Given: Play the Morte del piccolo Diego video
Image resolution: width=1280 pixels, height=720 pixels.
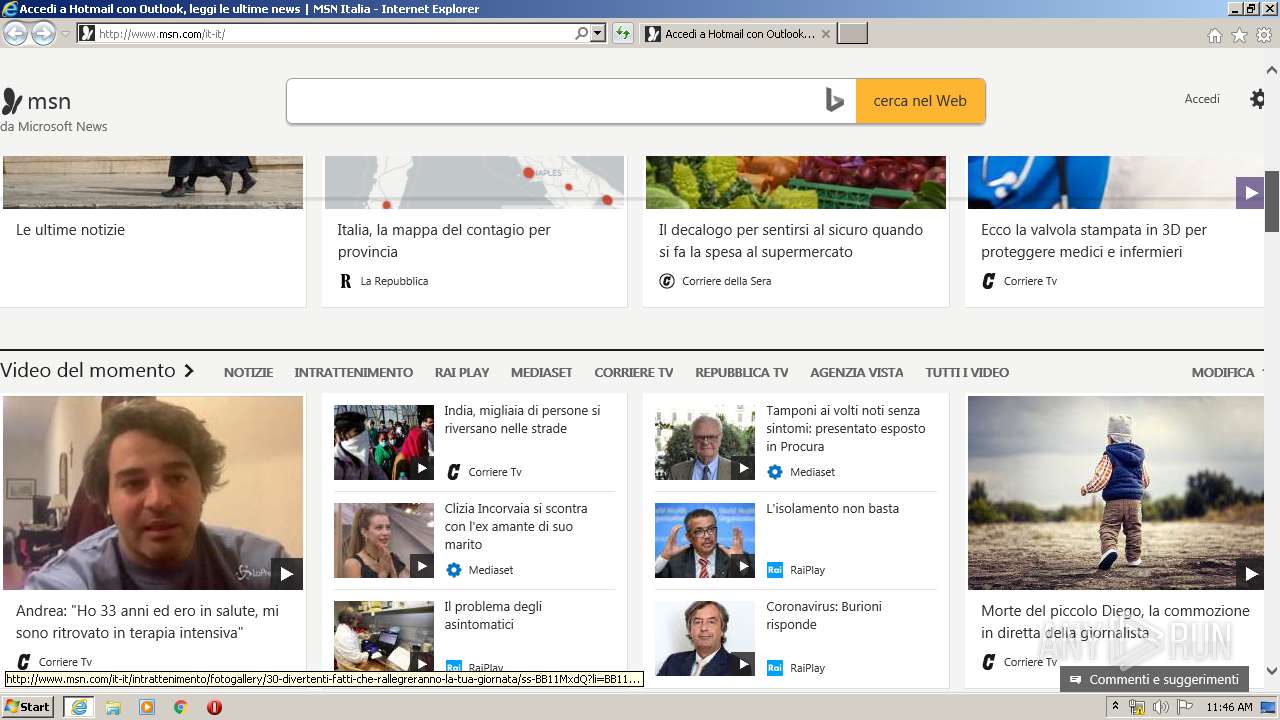Looking at the screenshot, I should [x=1116, y=493].
